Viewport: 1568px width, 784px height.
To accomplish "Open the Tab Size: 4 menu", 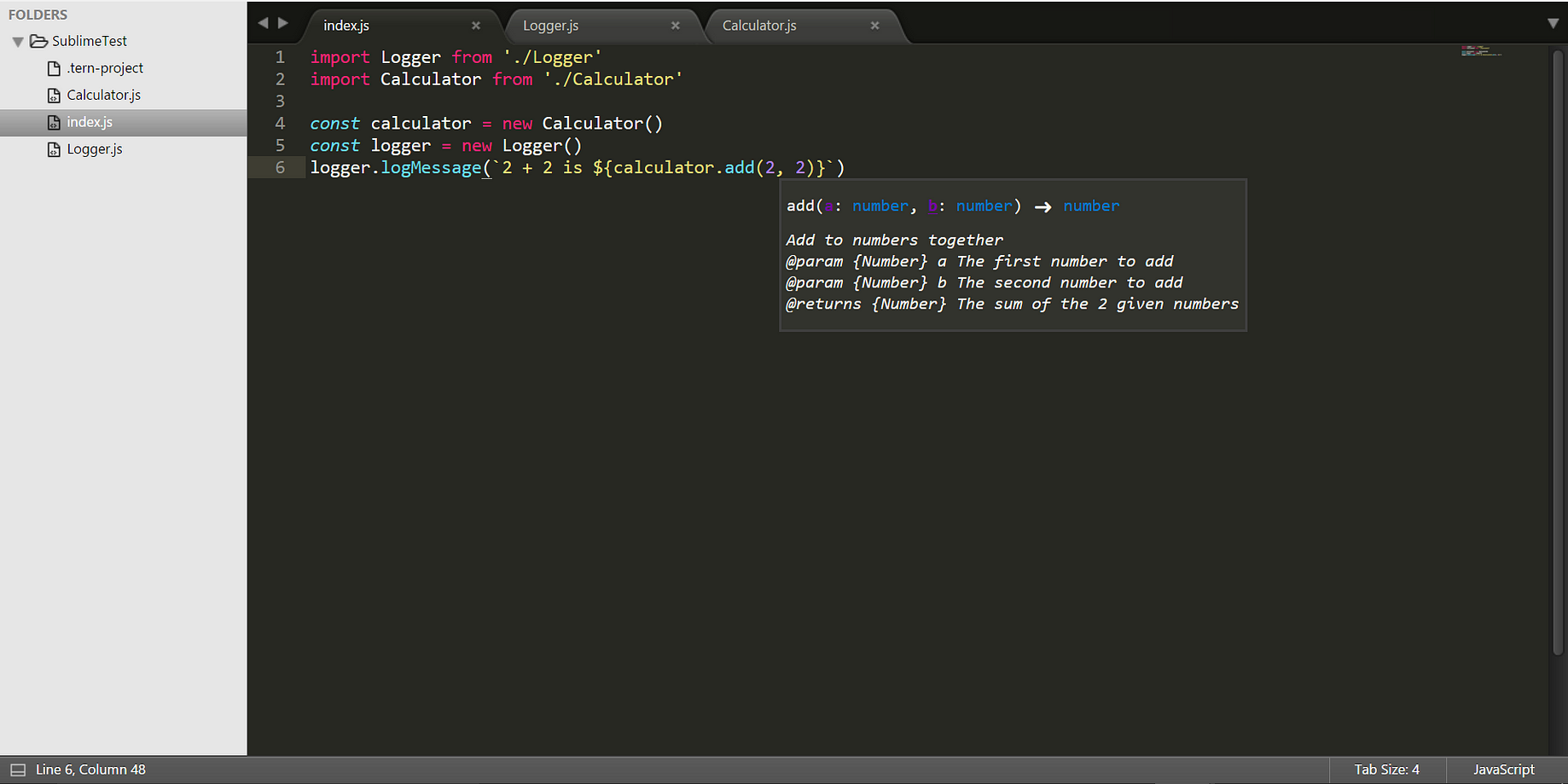I will pos(1386,769).
